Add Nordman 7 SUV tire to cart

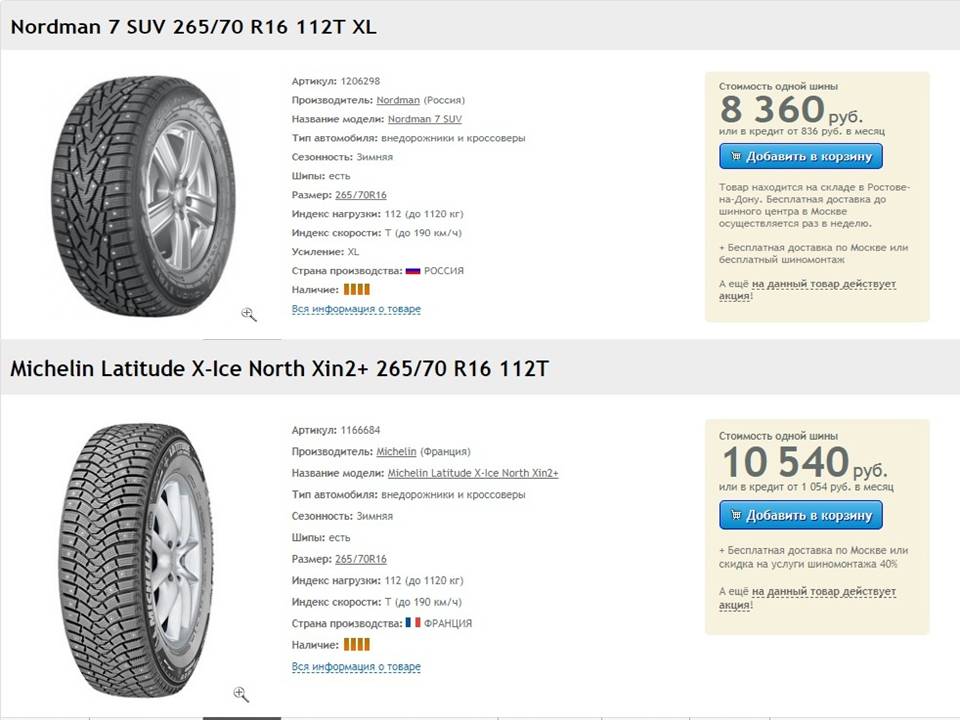coord(801,156)
